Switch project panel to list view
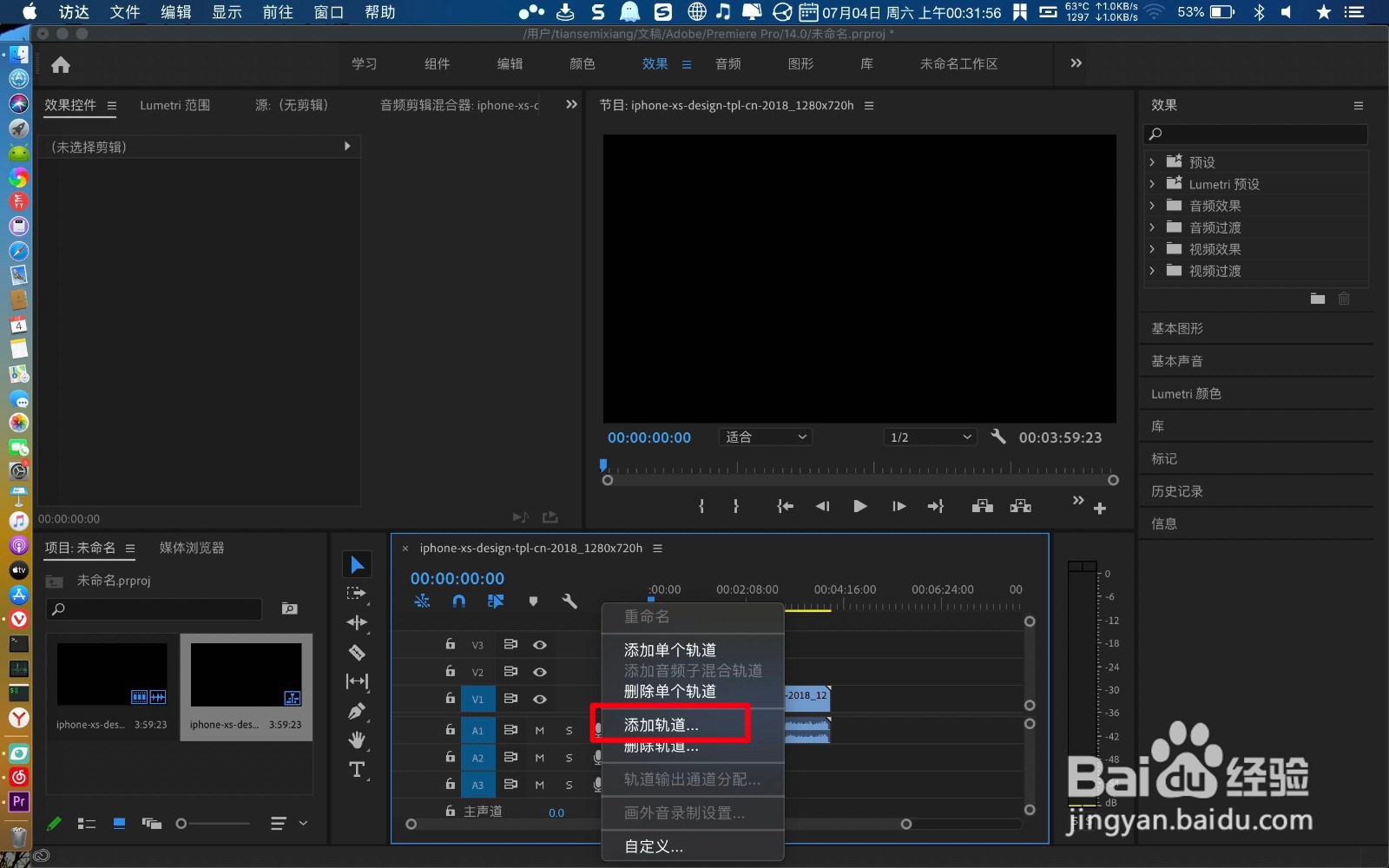1389x868 pixels. [x=87, y=824]
